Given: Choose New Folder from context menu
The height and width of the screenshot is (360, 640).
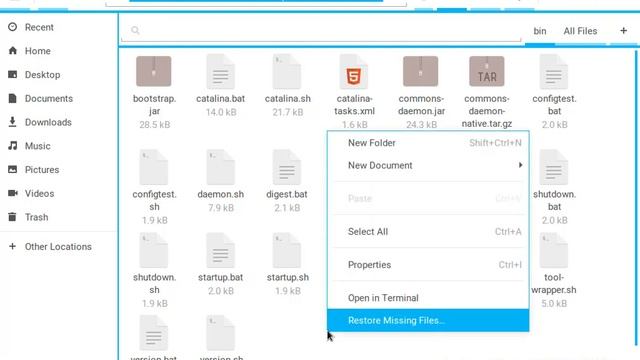Looking at the screenshot, I should (x=428, y=143).
